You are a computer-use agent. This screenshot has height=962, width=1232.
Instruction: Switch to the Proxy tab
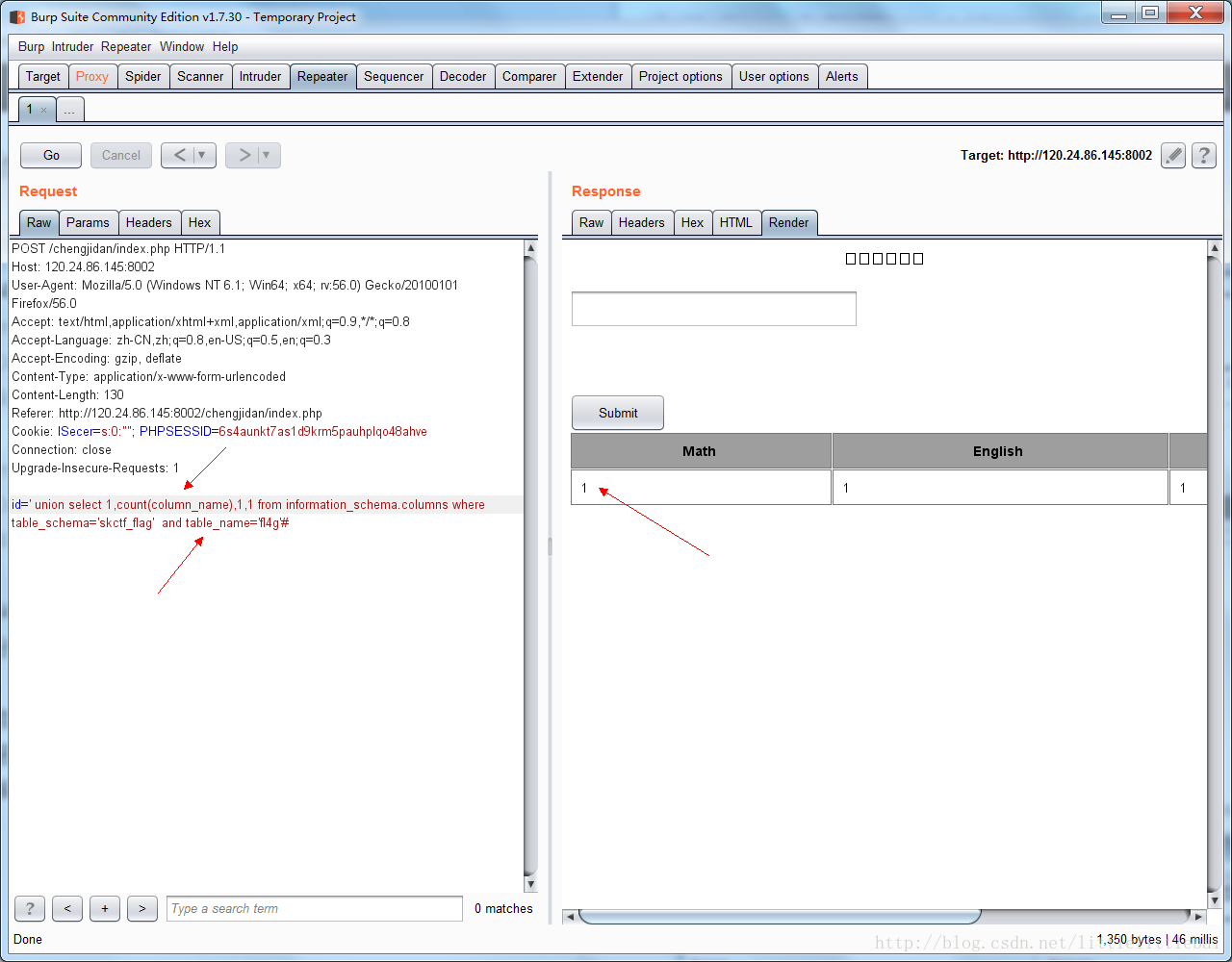pos(92,76)
